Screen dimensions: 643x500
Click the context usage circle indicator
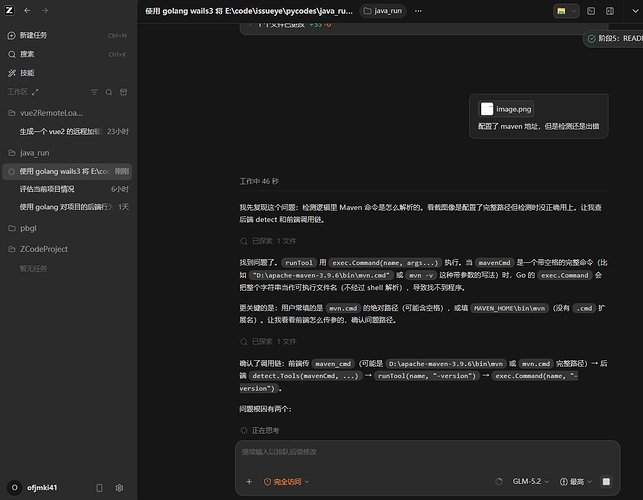pos(499,482)
